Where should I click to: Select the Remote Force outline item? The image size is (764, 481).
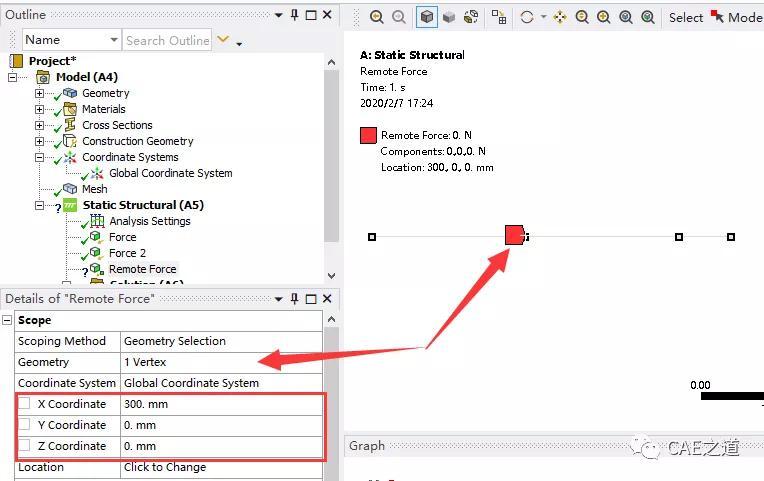pos(143,269)
